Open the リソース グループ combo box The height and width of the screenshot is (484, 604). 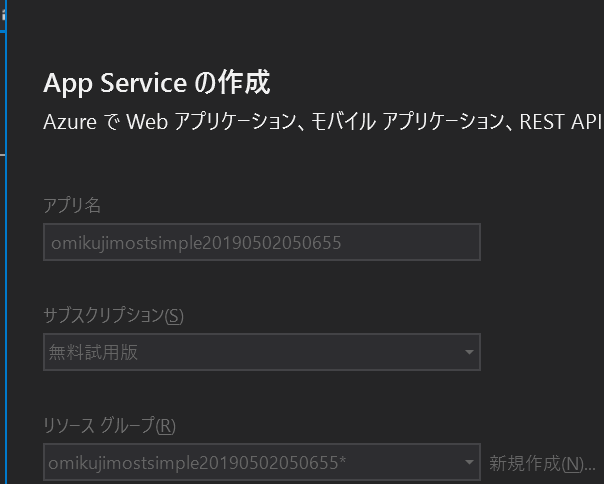pyautogui.click(x=262, y=462)
